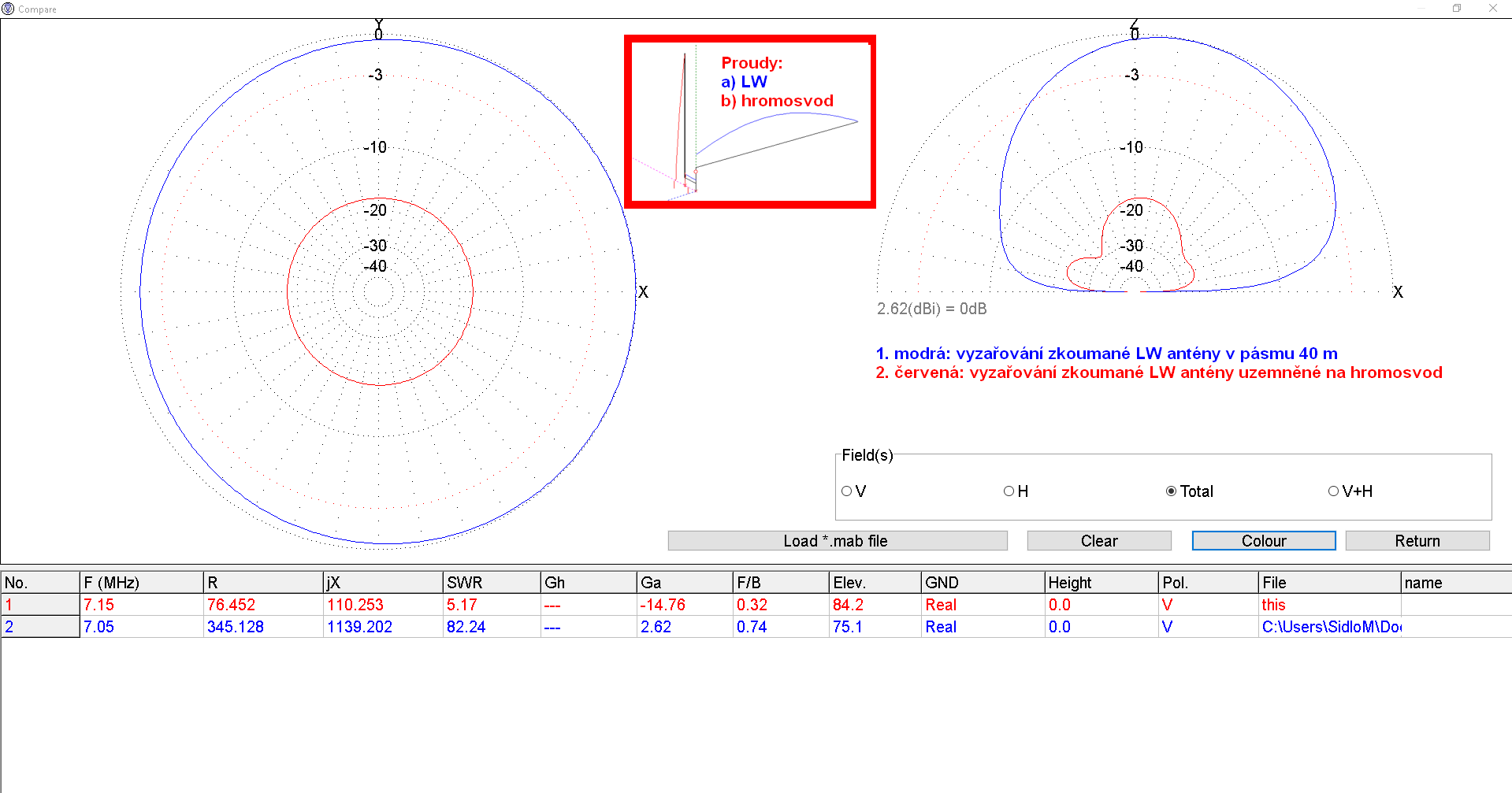Viewport: 1512px width, 793px height.
Task: Click the R value 76.452 cell
Action: (x=262, y=605)
